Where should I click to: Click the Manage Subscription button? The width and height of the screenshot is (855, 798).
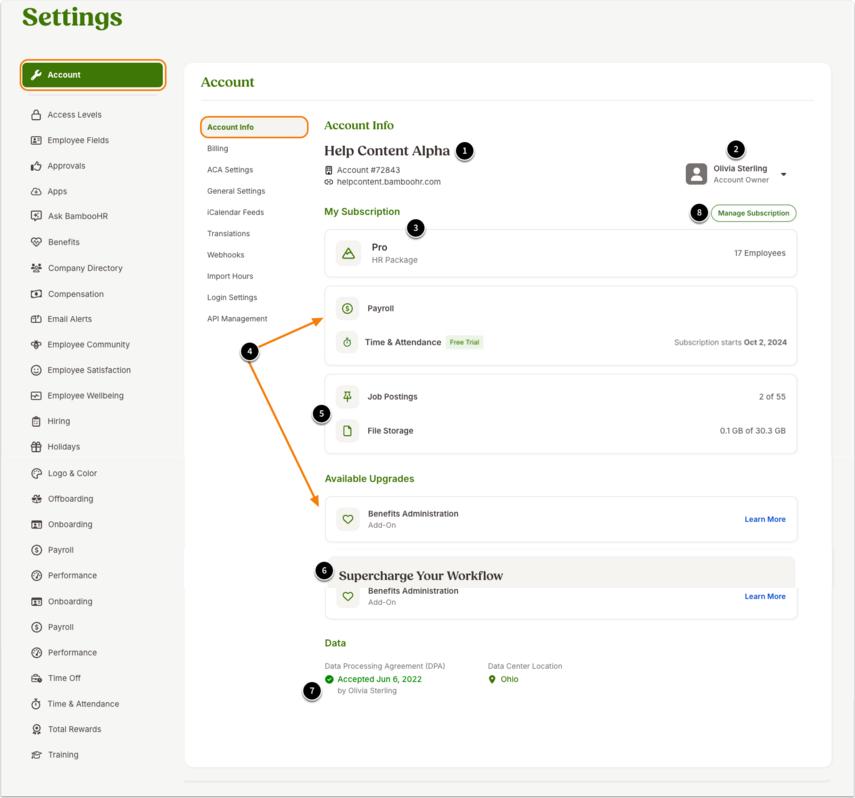coord(754,213)
